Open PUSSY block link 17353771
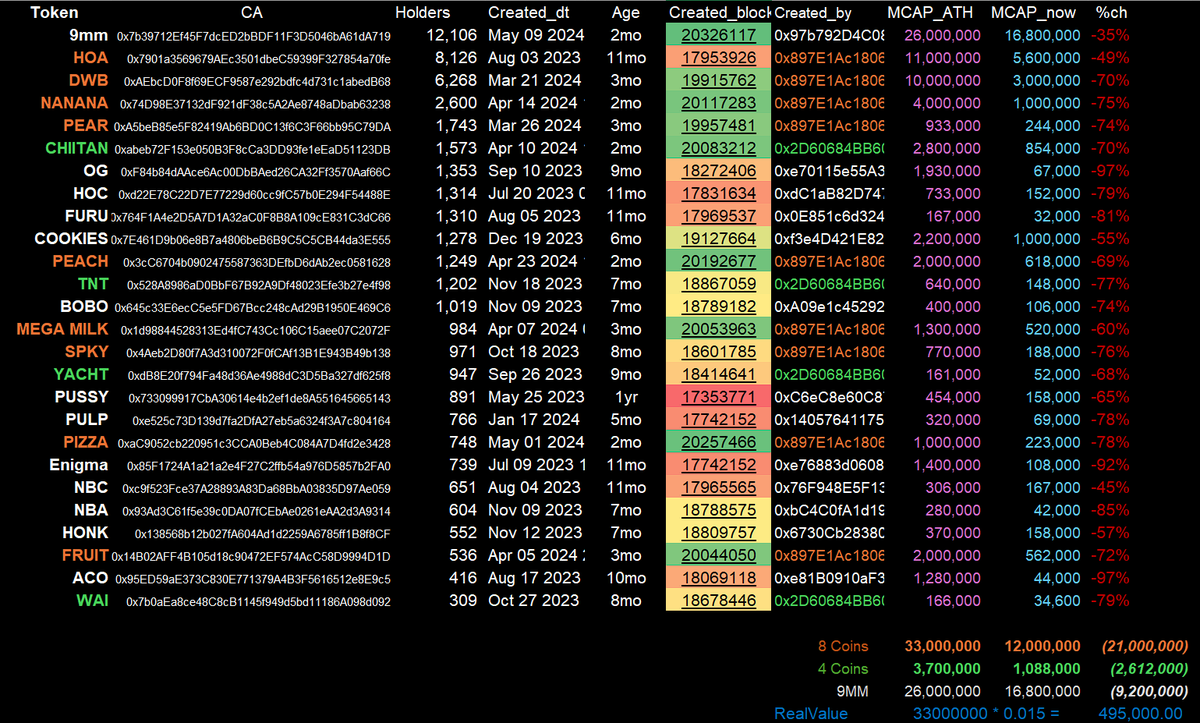The image size is (1200, 723). coord(718,397)
